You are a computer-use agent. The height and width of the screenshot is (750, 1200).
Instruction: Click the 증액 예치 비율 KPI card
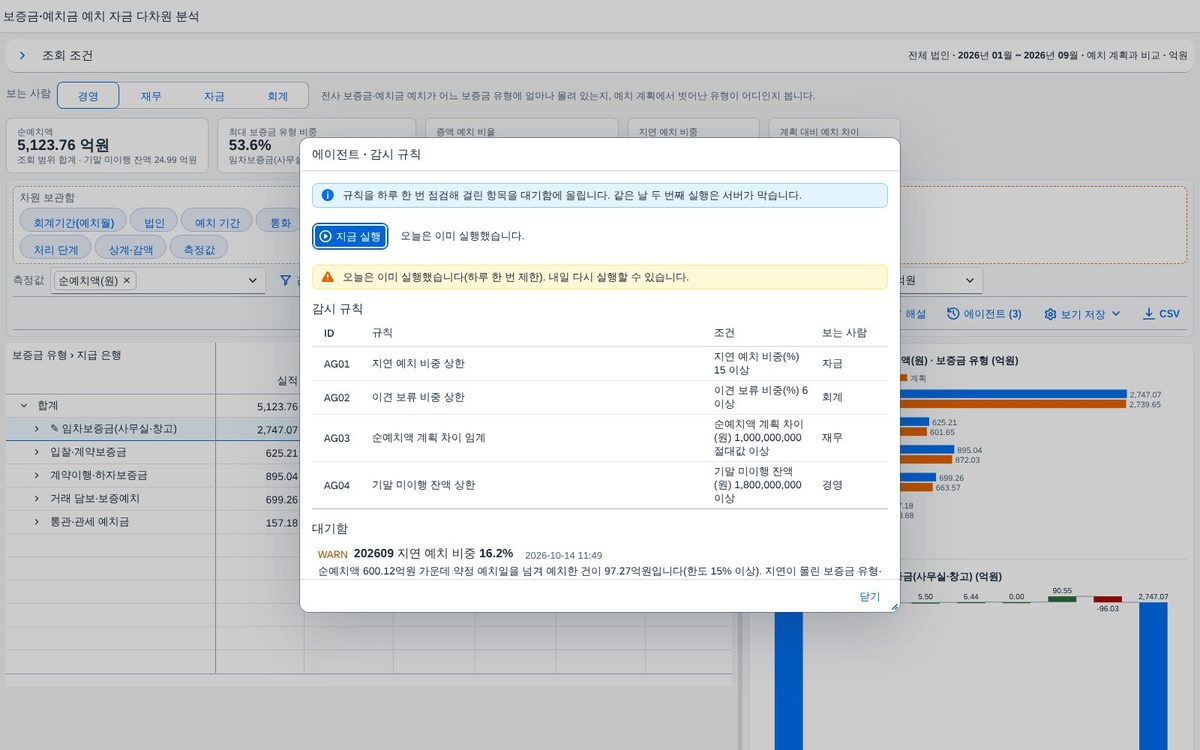[520, 128]
